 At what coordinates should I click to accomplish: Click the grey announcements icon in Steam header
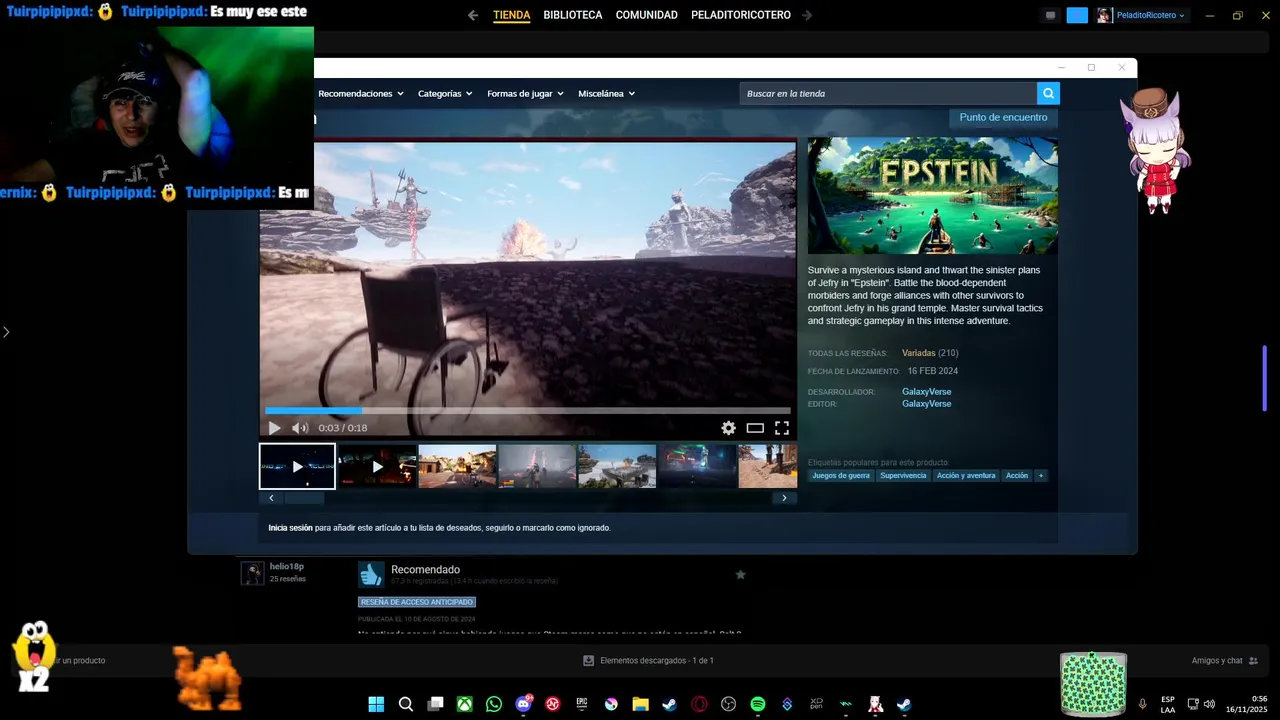pyautogui.click(x=1050, y=15)
